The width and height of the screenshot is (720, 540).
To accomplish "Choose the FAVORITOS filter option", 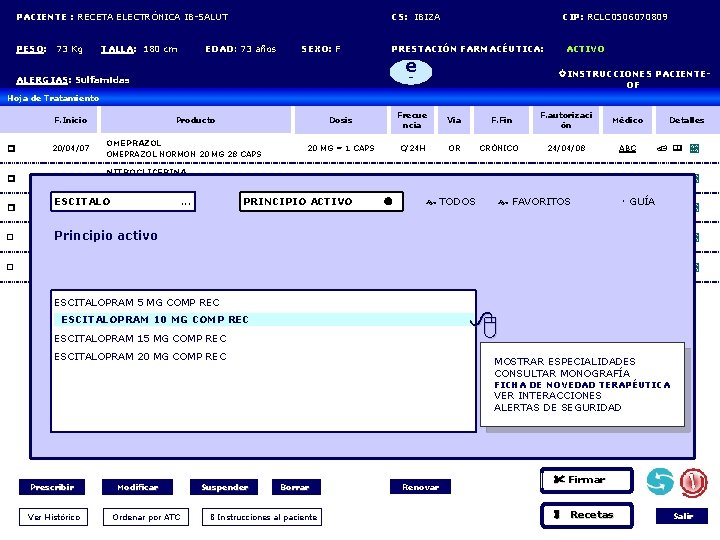I will click(534, 201).
